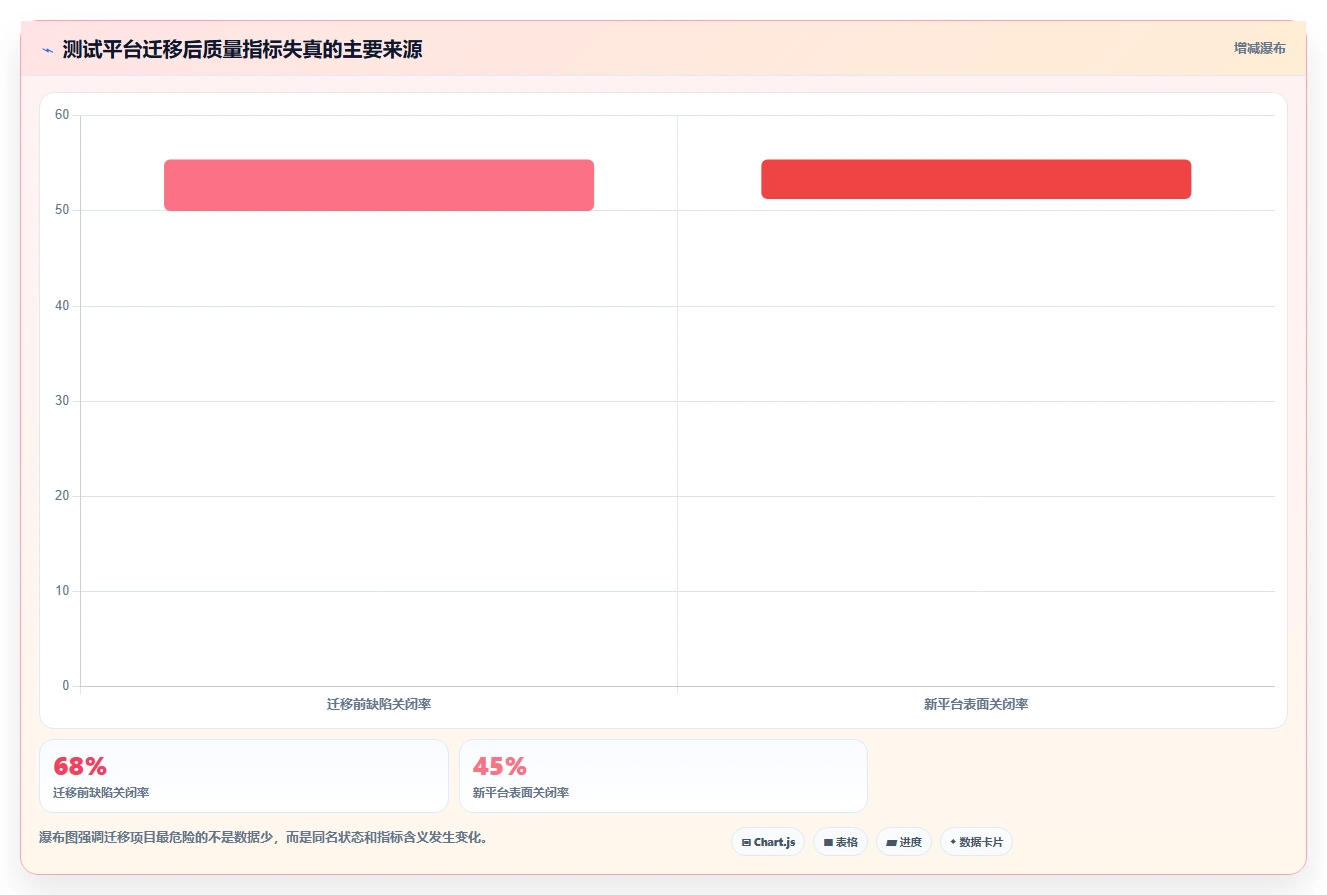Click the y-axis value 20
1327x895 pixels.
pyautogui.click(x=62, y=495)
